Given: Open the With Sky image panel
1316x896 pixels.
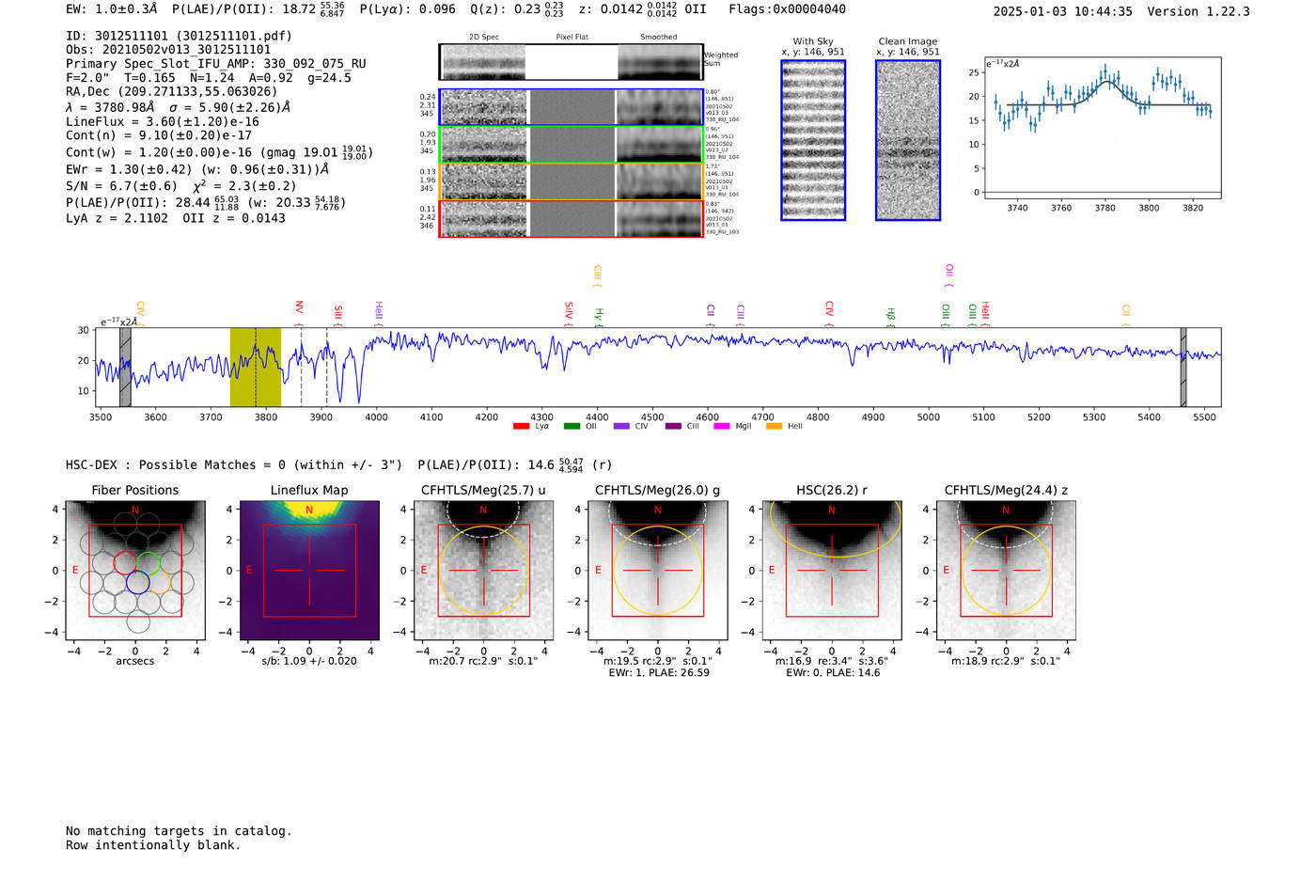Looking at the screenshot, I should point(813,140).
